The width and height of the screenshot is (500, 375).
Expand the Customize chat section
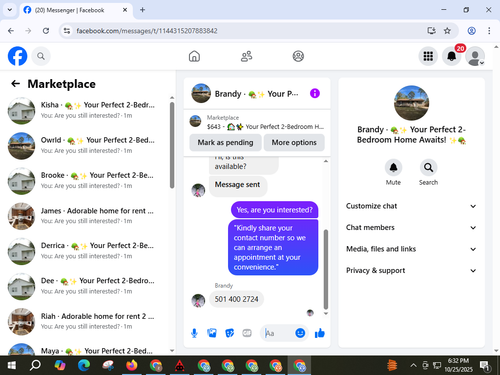click(411, 206)
